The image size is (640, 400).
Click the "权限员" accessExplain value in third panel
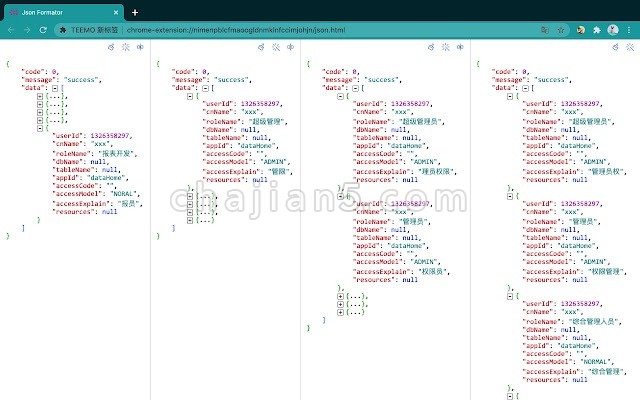click(433, 271)
